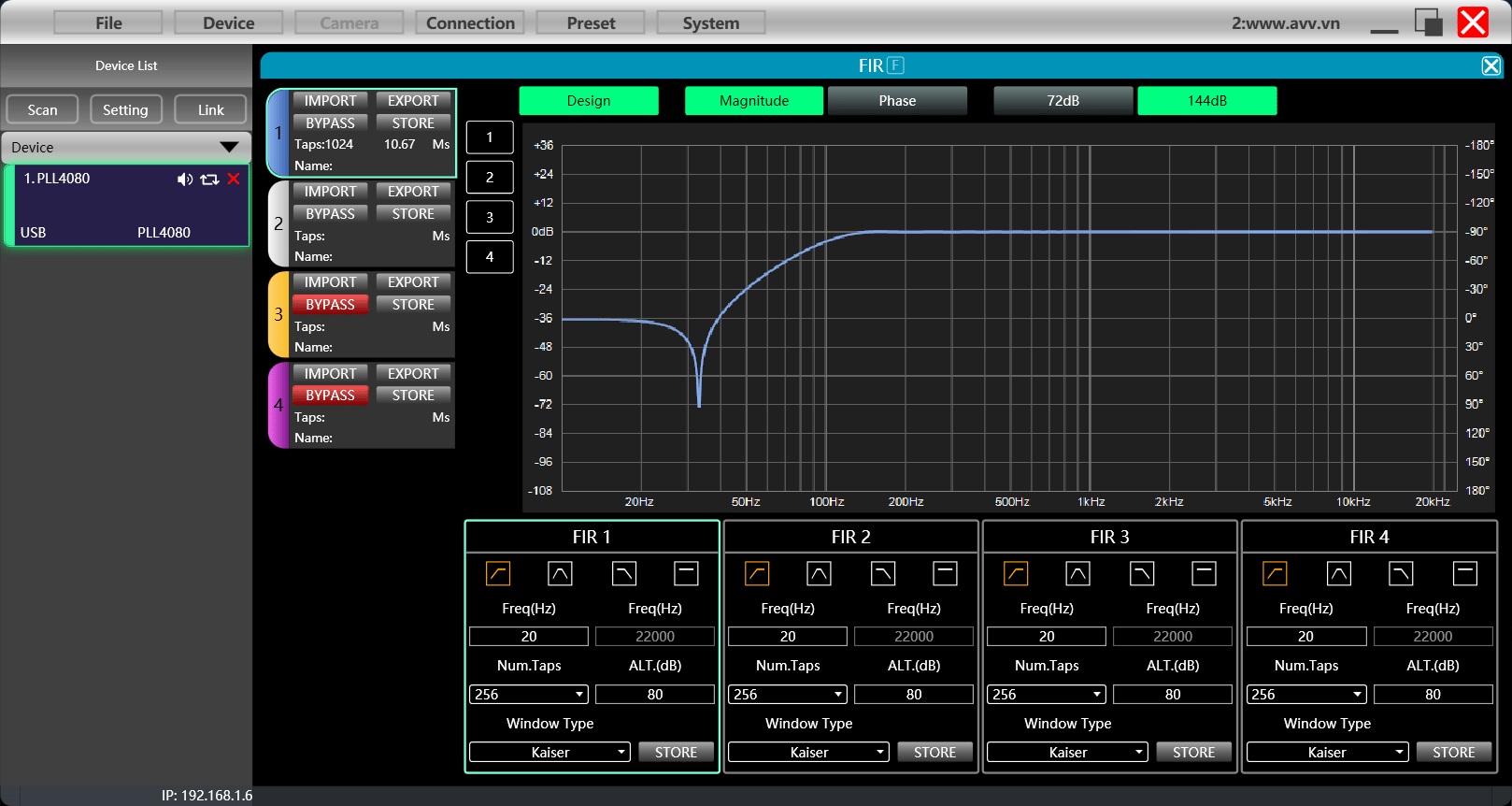Click the FIR 1 low Freq(Hz) field
This screenshot has width=1512, height=806.
529,637
